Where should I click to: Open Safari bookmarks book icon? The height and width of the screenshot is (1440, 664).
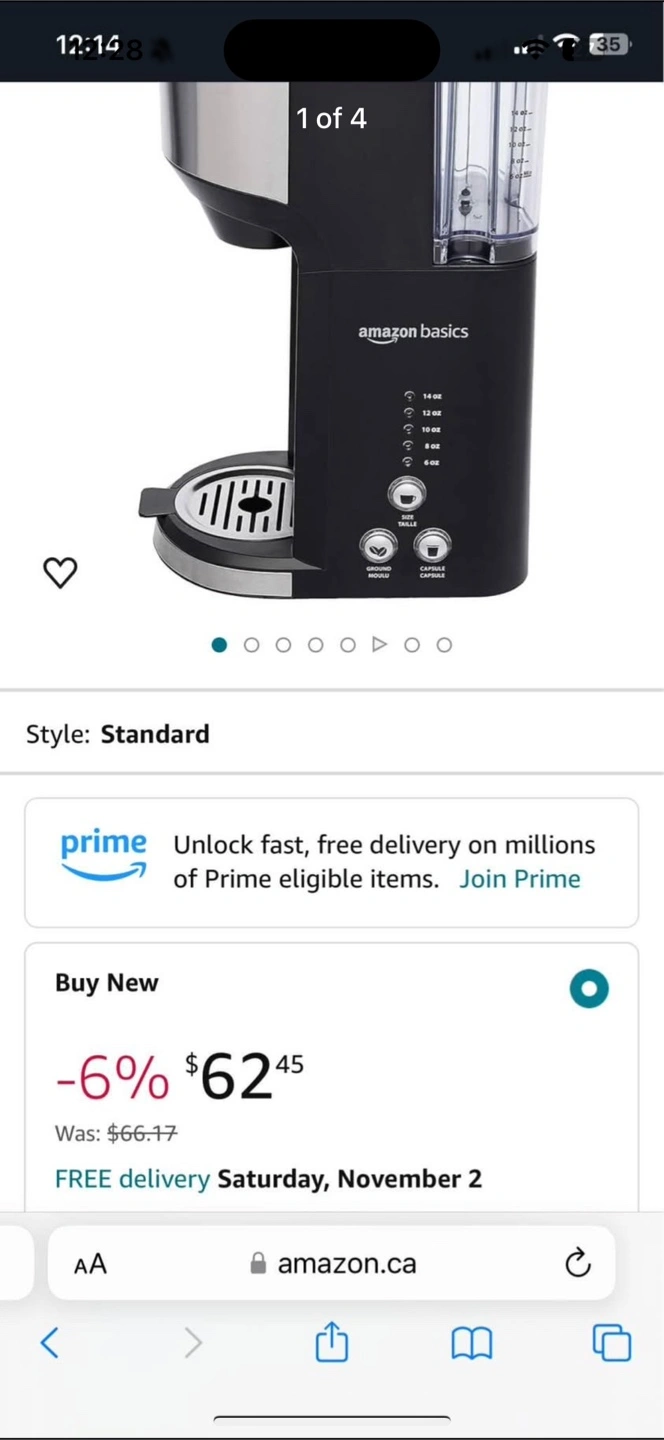pyautogui.click(x=472, y=1343)
